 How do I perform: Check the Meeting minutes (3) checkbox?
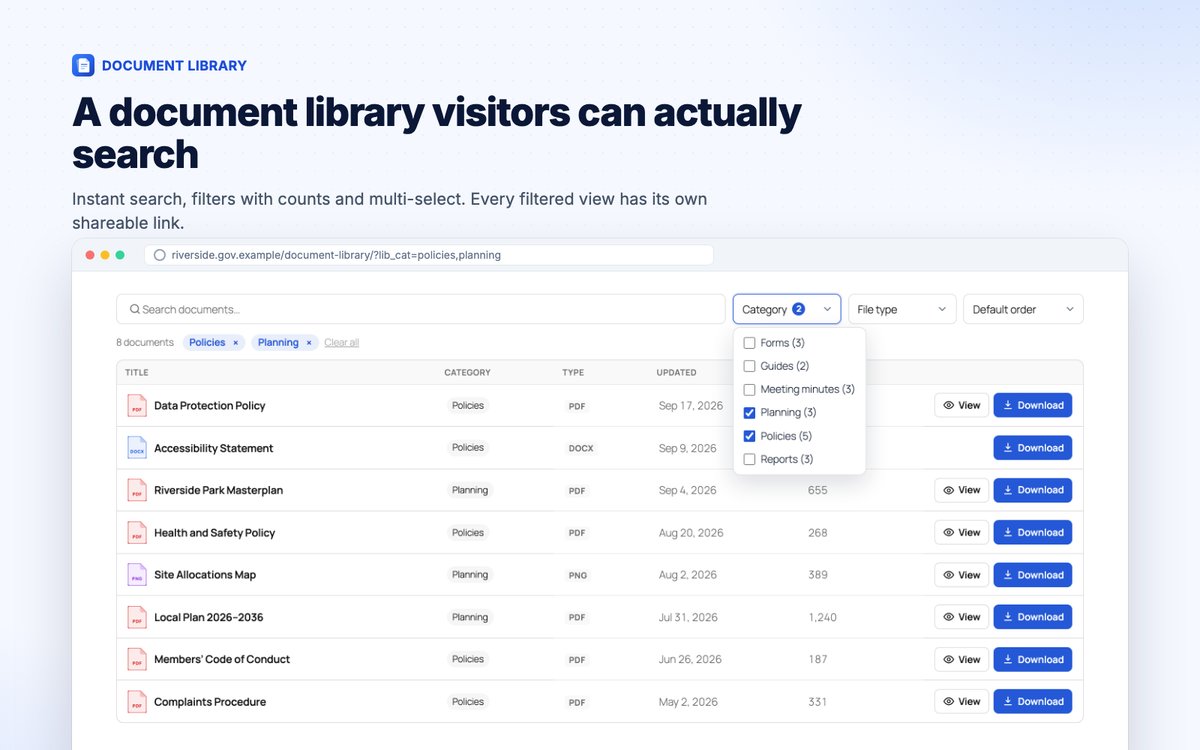click(x=750, y=389)
